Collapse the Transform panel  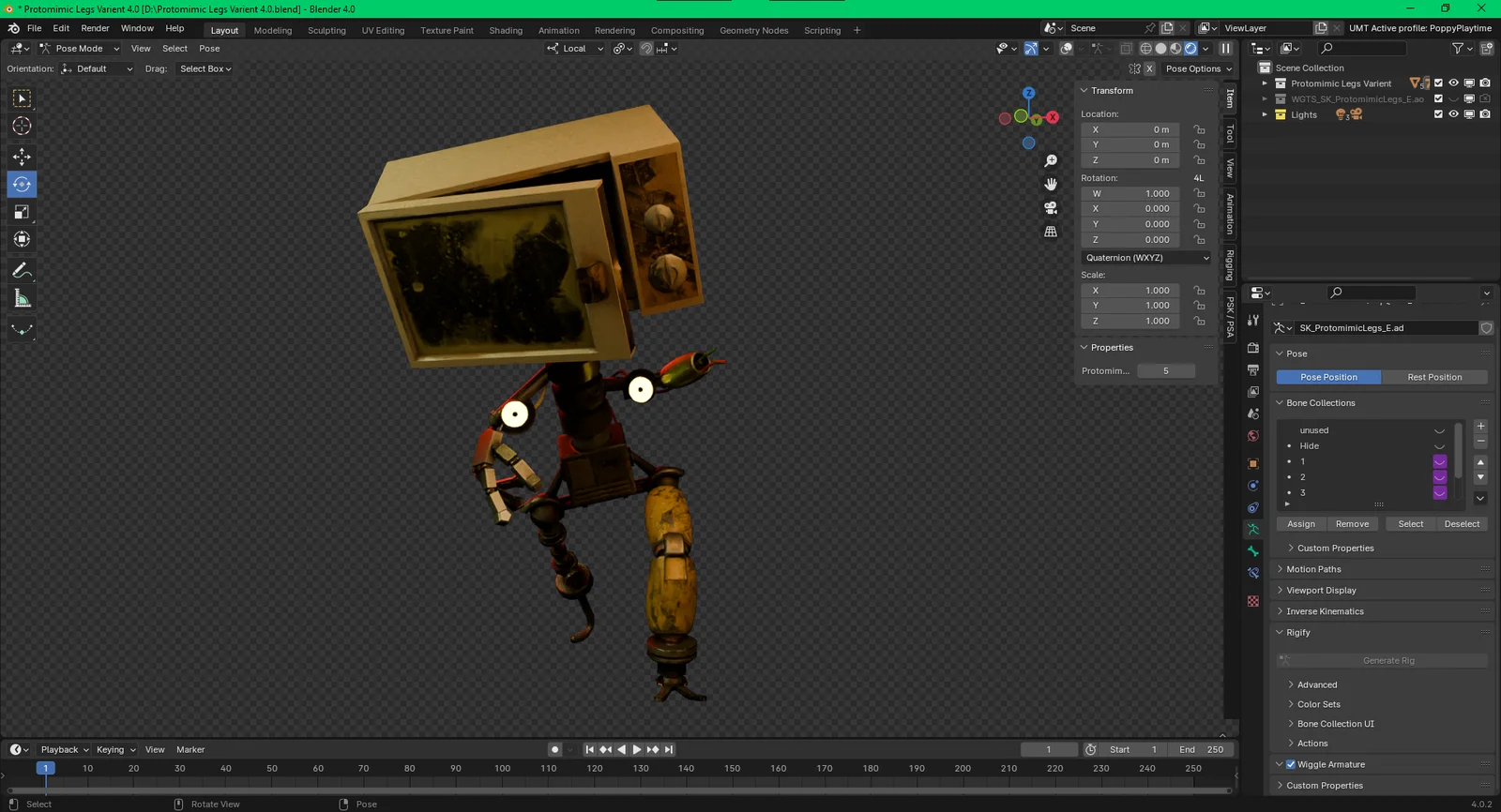1112,91
